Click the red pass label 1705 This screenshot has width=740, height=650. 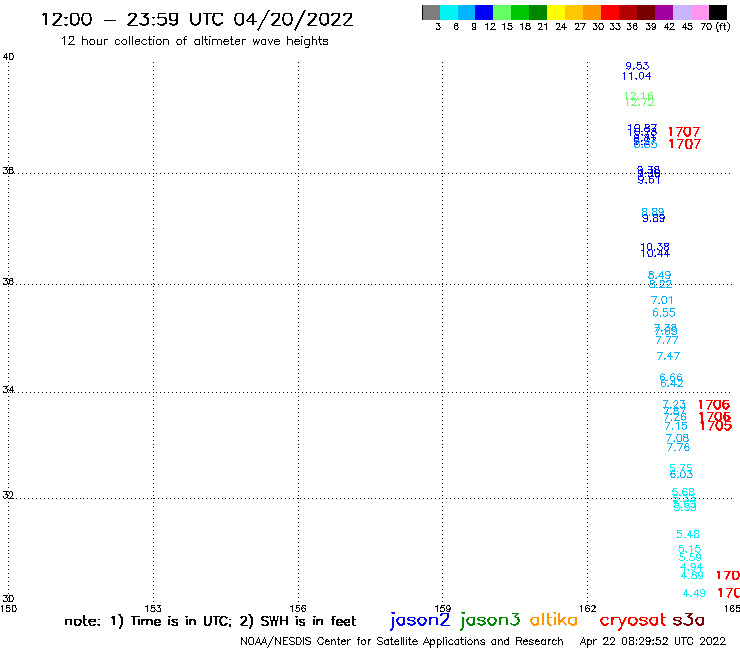[x=715, y=427]
